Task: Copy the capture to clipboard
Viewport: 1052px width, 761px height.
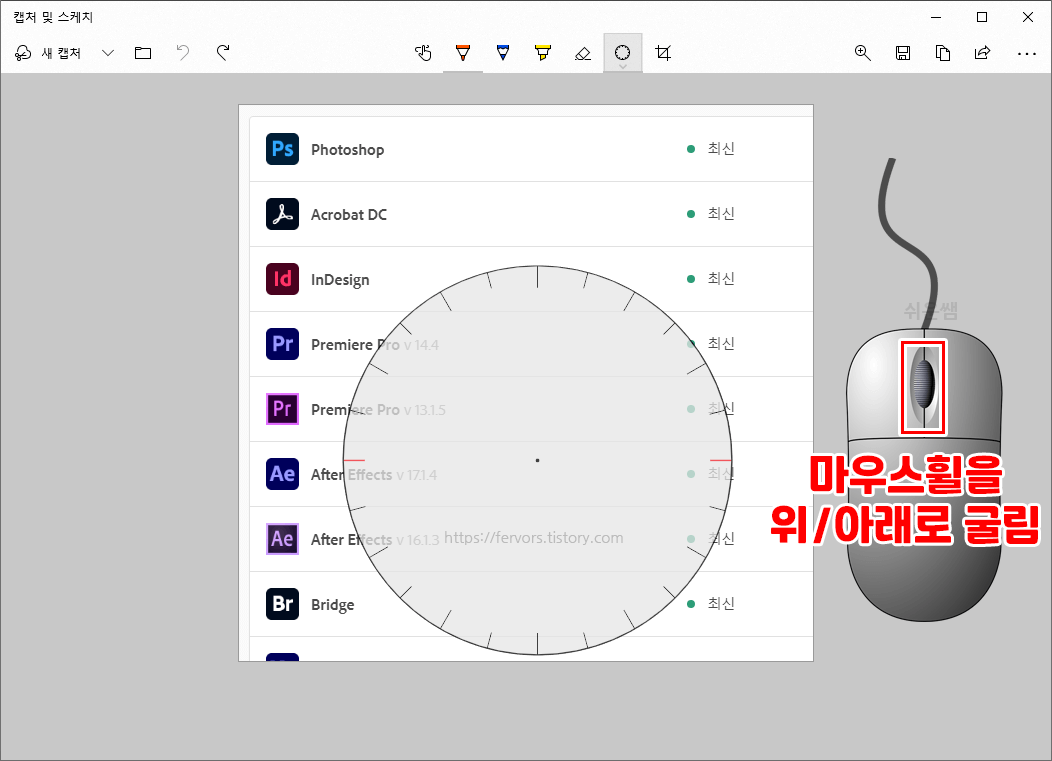Action: pos(943,53)
